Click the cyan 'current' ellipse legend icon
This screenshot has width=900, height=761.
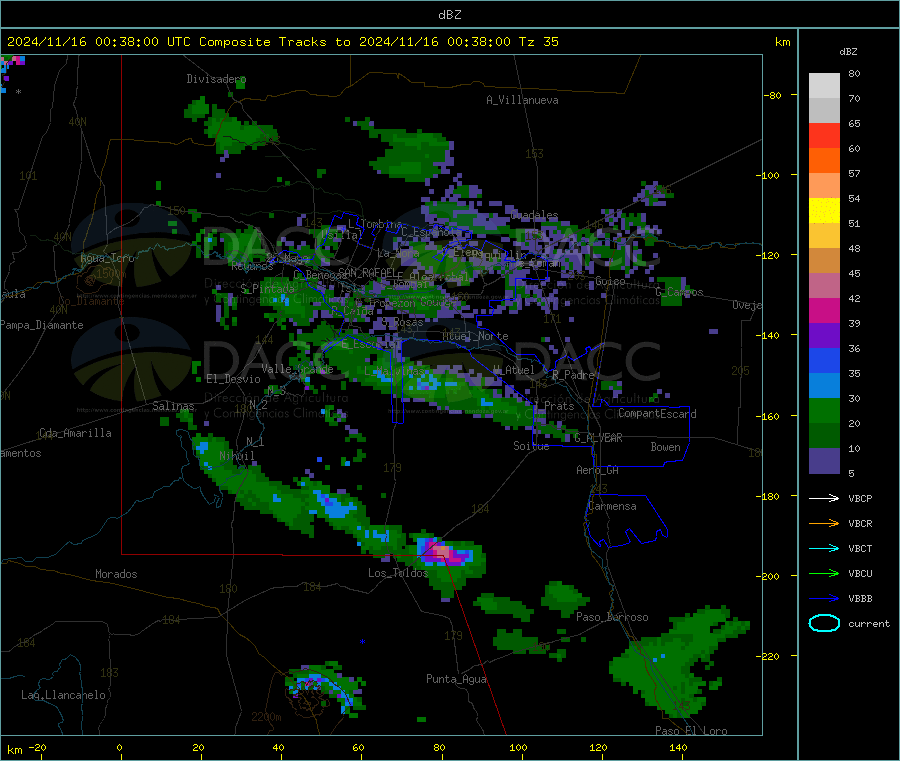(x=824, y=623)
